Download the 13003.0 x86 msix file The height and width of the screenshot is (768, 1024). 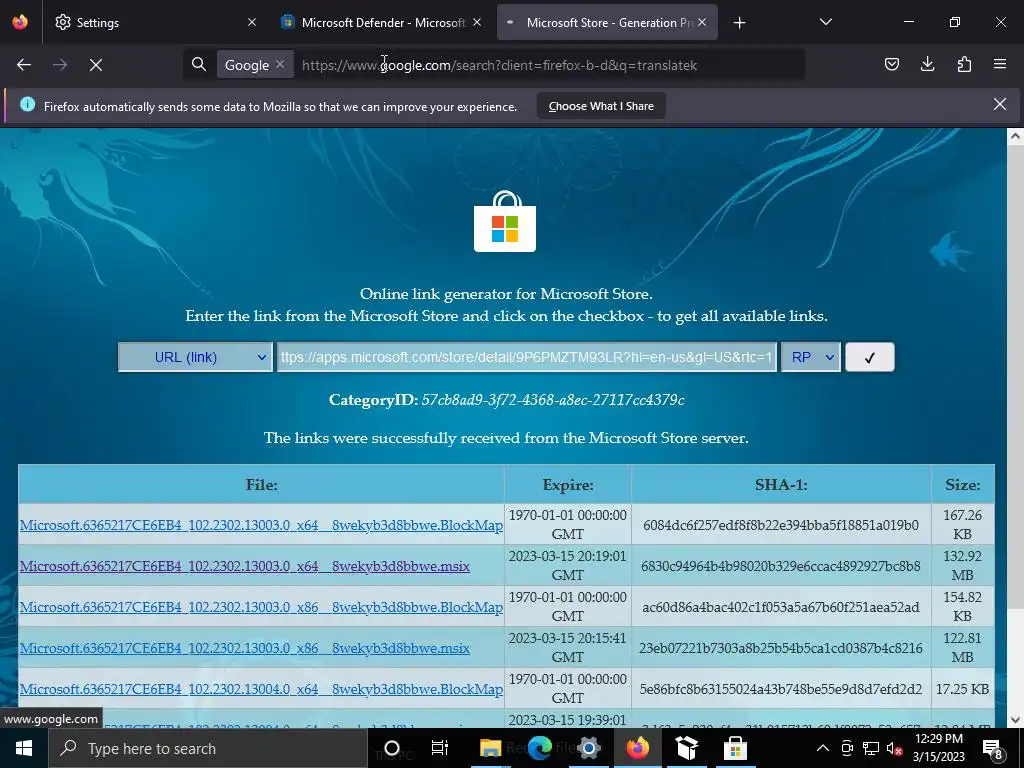(x=245, y=648)
